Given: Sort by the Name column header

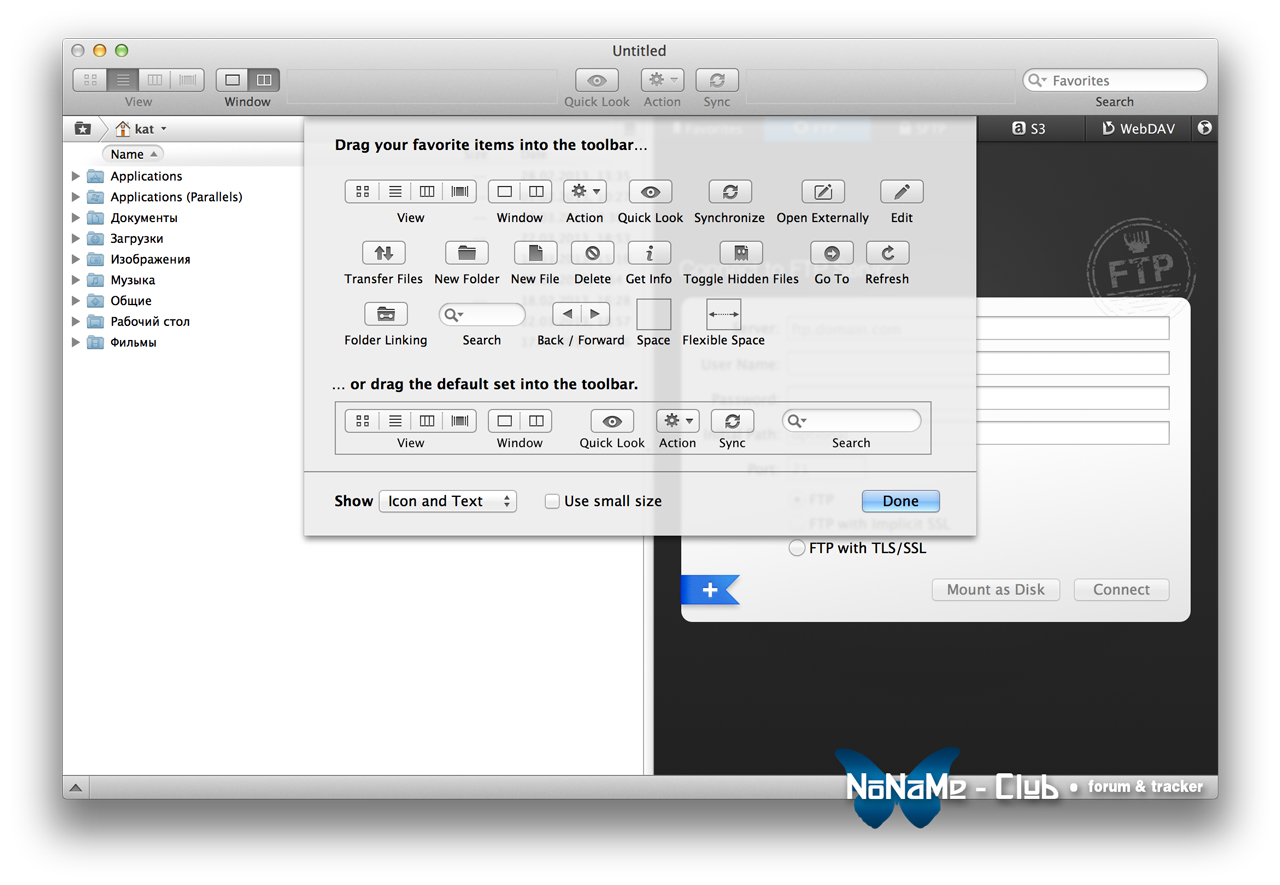Looking at the screenshot, I should (132, 154).
